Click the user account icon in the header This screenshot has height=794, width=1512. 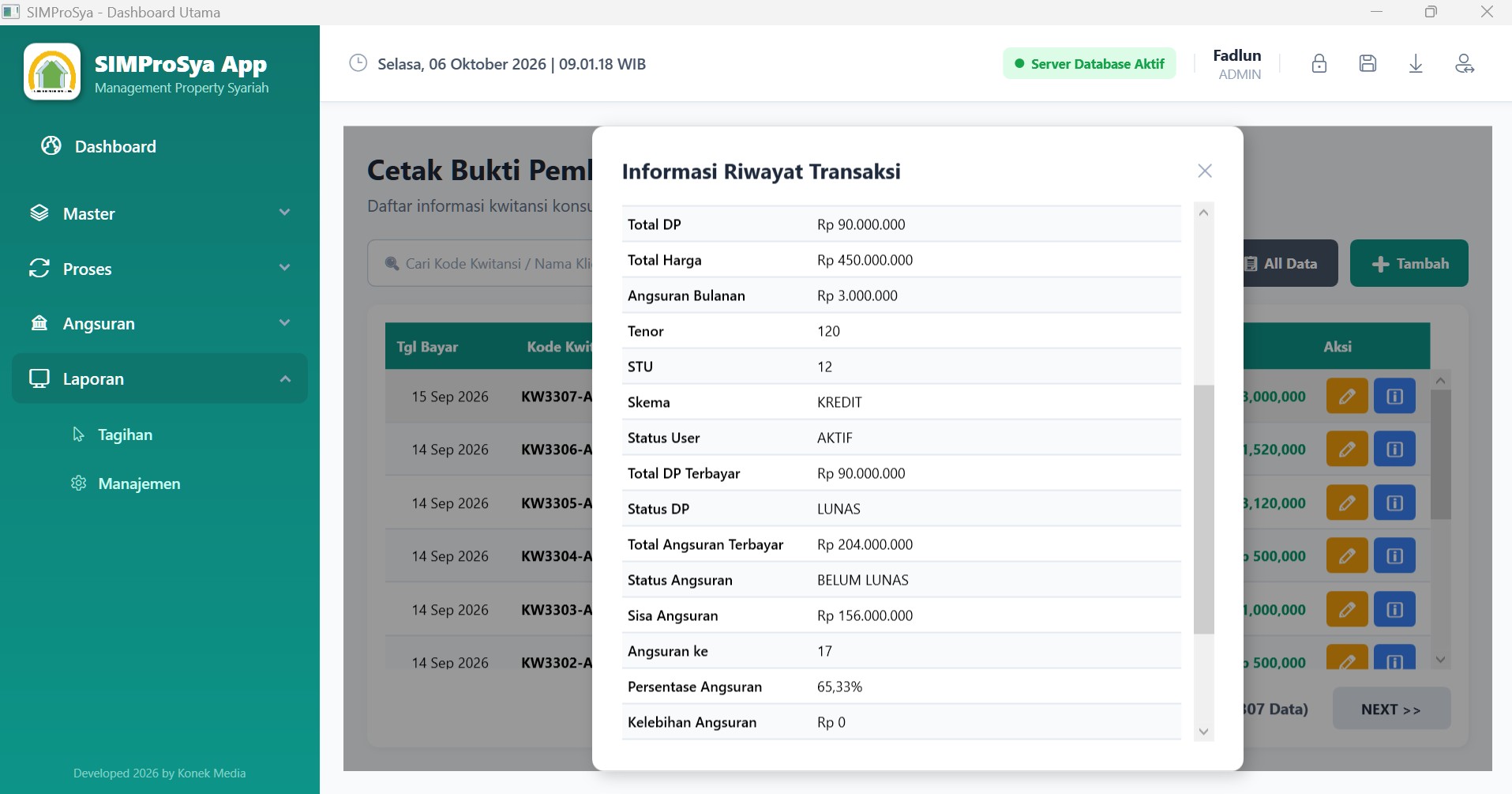click(x=1465, y=63)
